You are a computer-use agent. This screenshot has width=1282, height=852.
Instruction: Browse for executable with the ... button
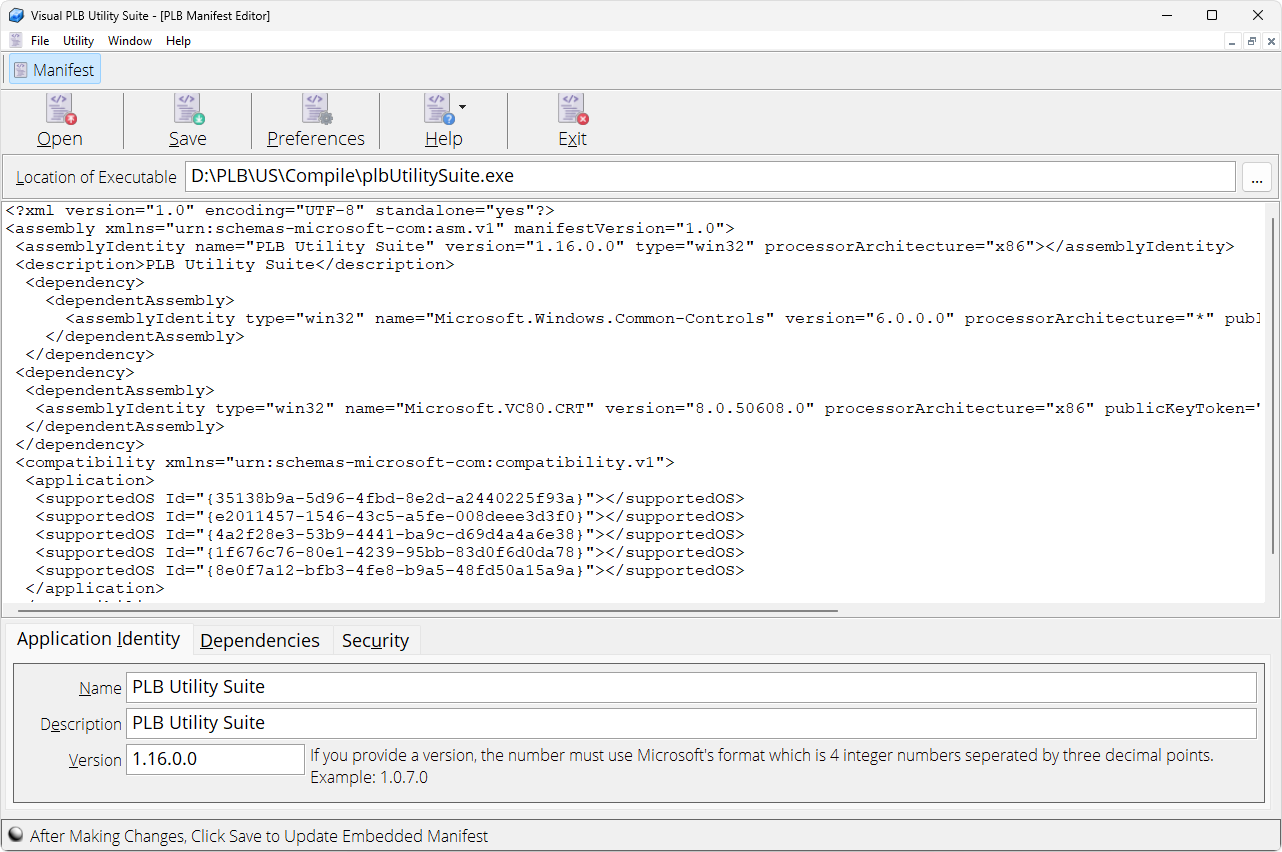(x=1257, y=177)
